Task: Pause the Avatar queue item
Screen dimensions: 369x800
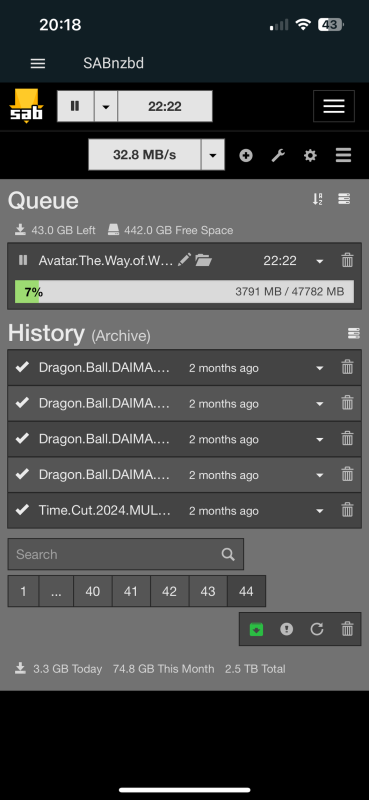Action: (23, 260)
